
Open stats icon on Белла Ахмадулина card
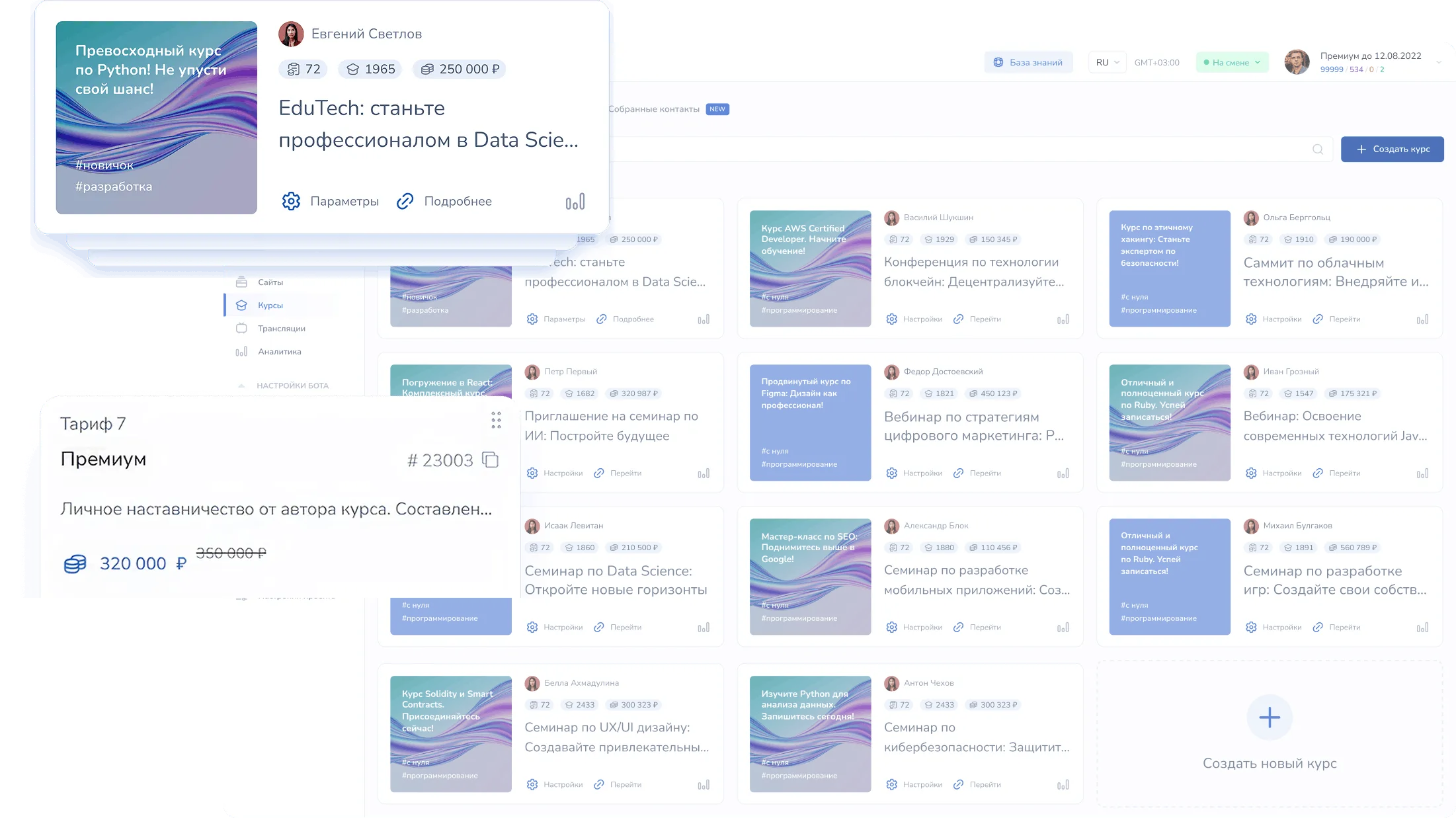click(704, 785)
